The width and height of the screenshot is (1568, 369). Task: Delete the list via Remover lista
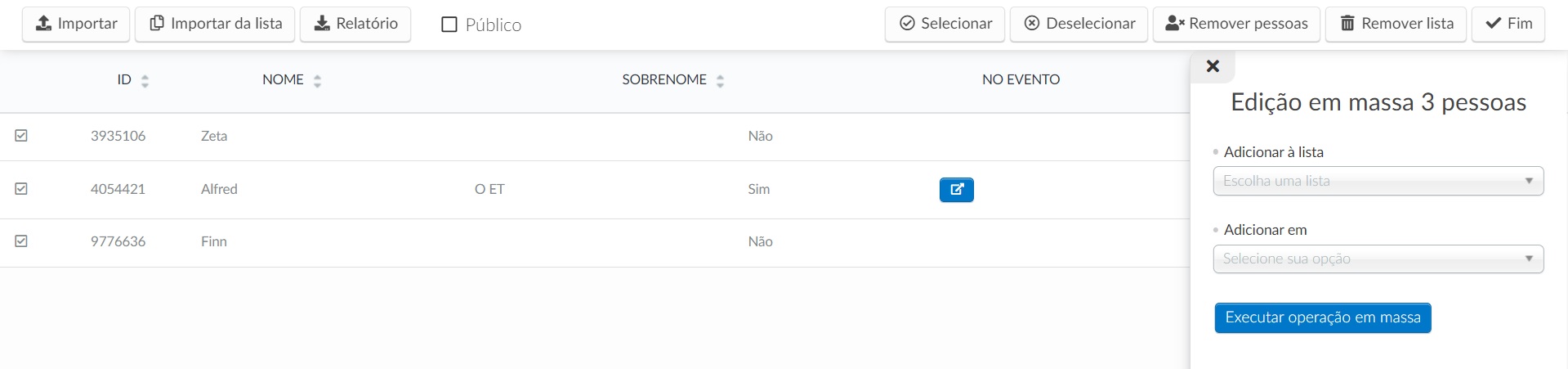[1396, 24]
